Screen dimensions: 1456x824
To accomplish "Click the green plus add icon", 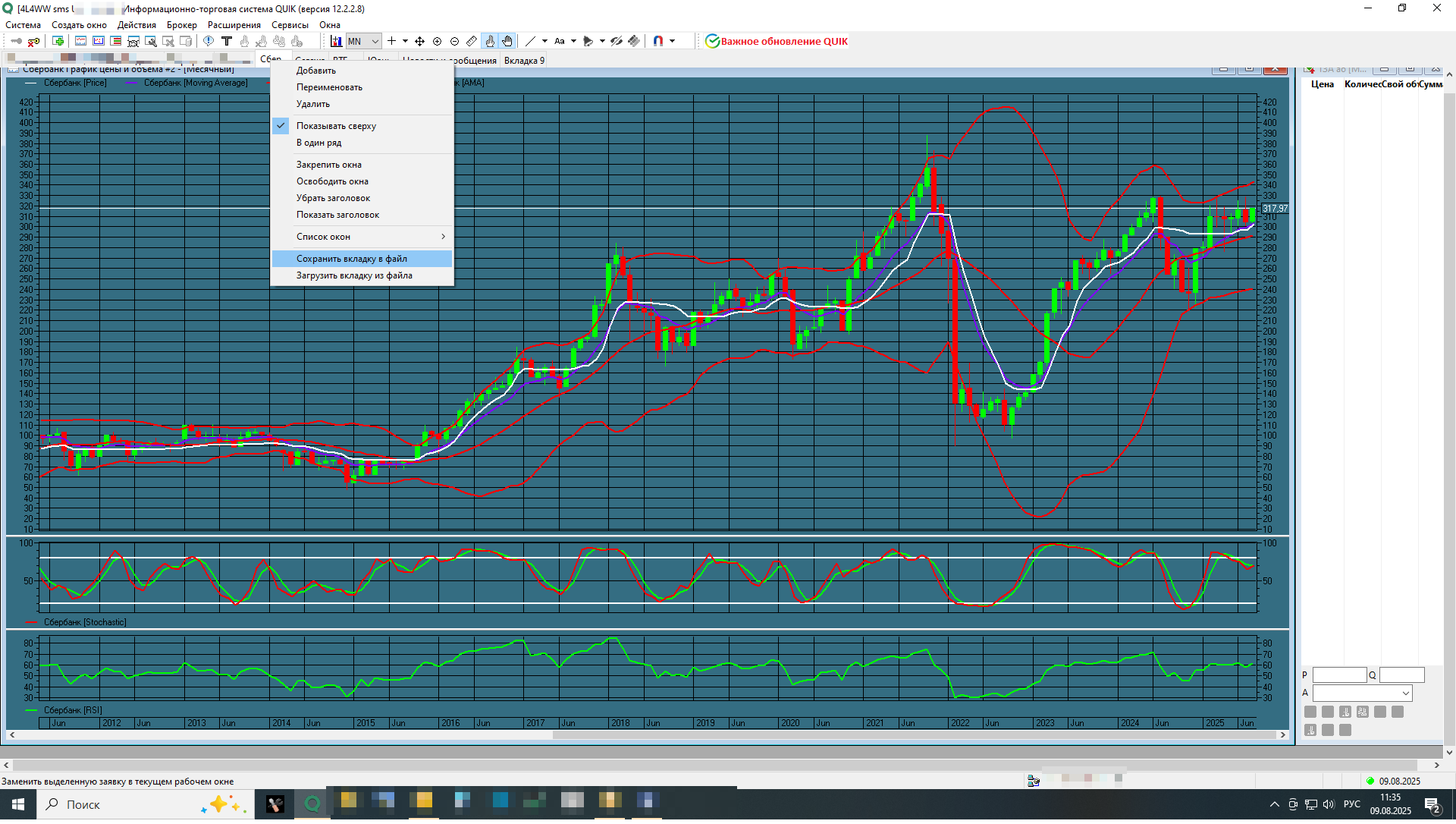I will (x=58, y=42).
